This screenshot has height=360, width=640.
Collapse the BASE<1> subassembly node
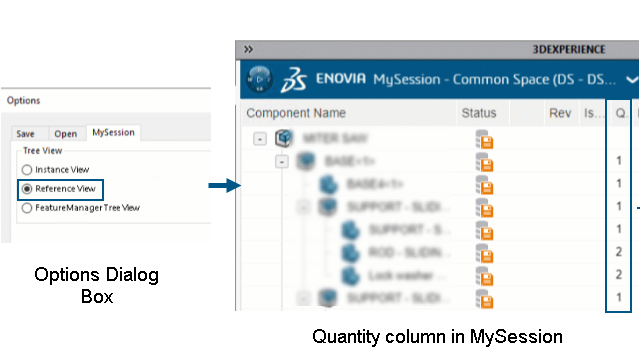(x=282, y=162)
